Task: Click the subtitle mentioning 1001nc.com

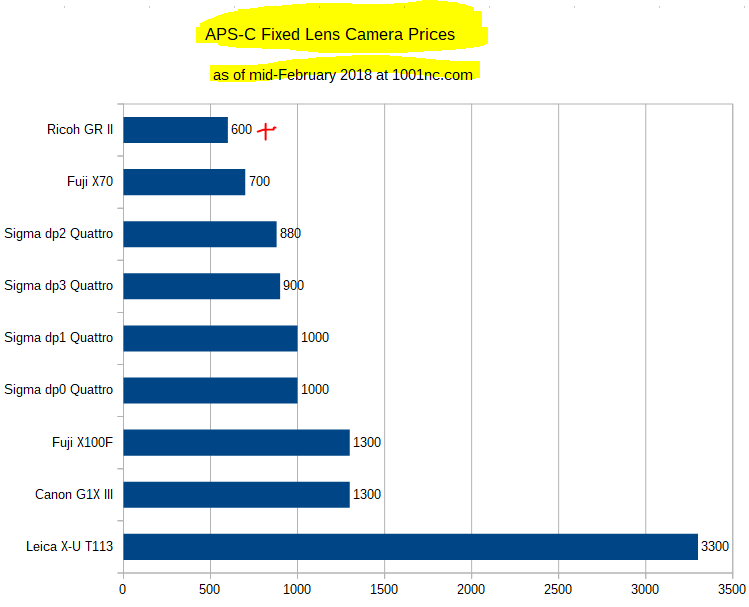Action: coord(342,75)
